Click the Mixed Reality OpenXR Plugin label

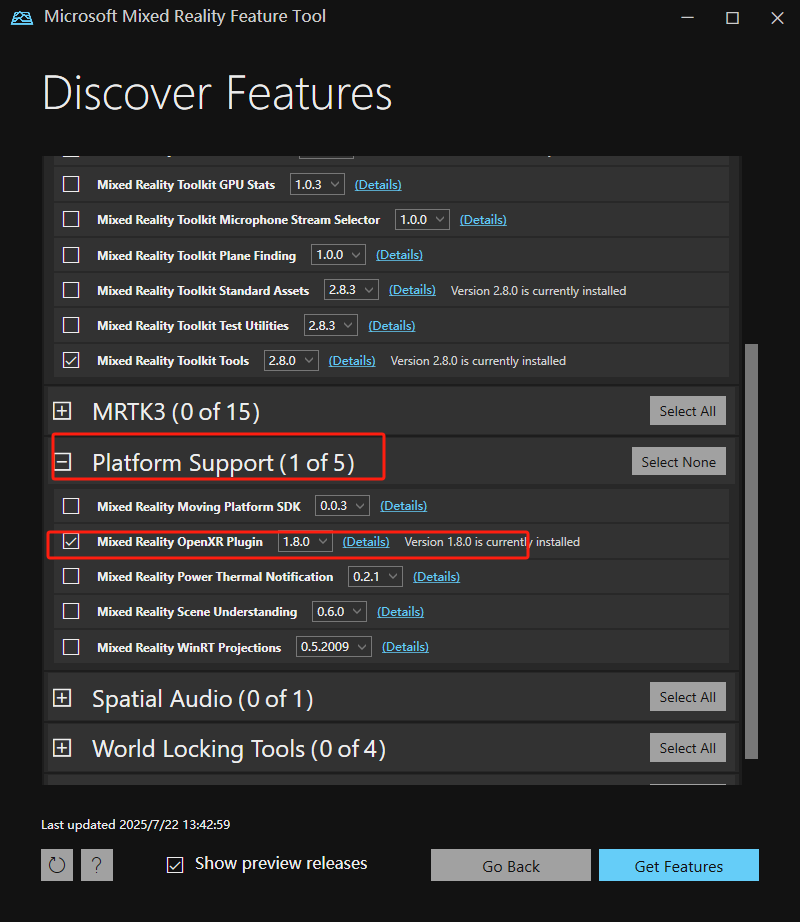point(180,542)
